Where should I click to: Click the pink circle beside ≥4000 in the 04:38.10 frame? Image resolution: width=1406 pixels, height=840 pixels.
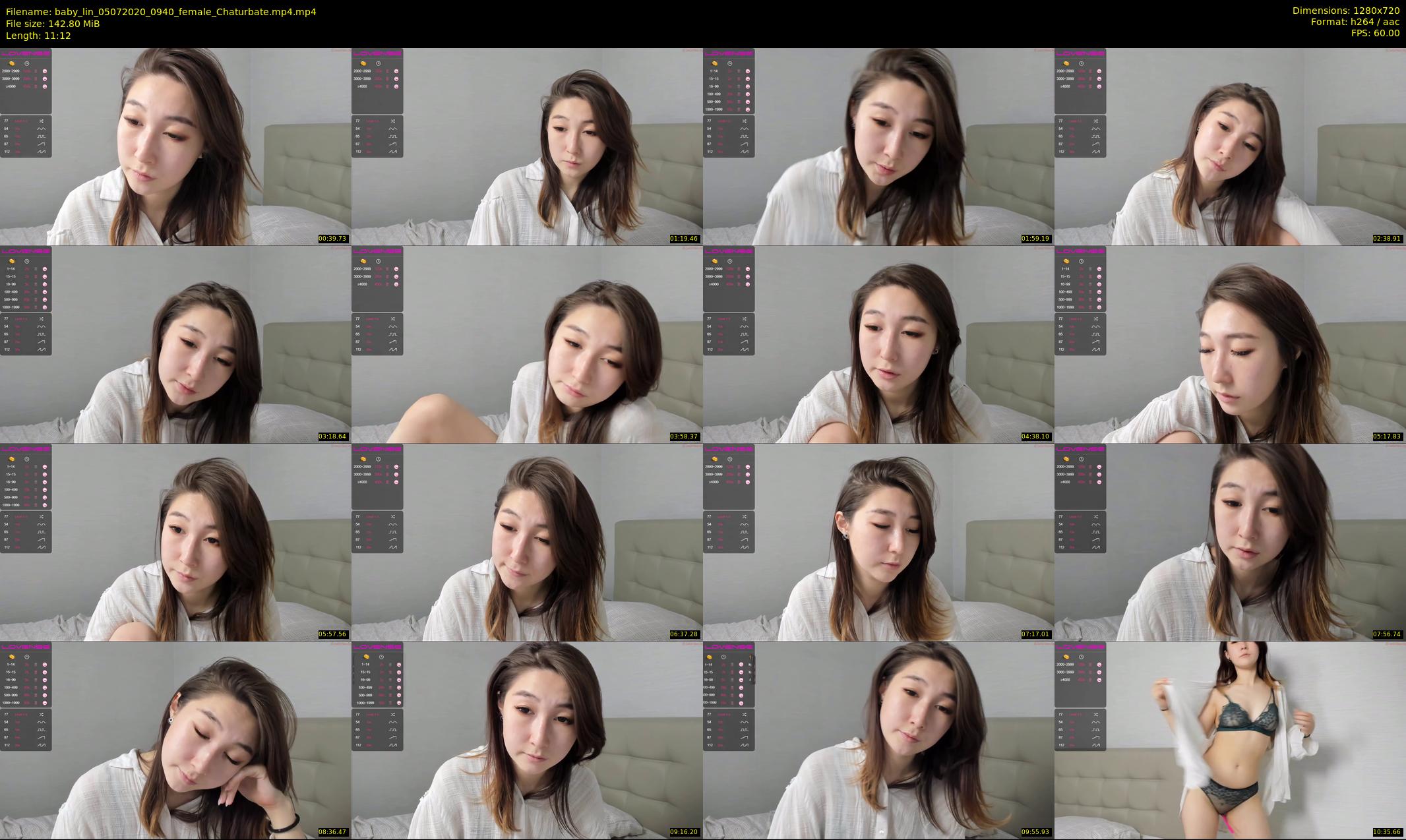(748, 284)
